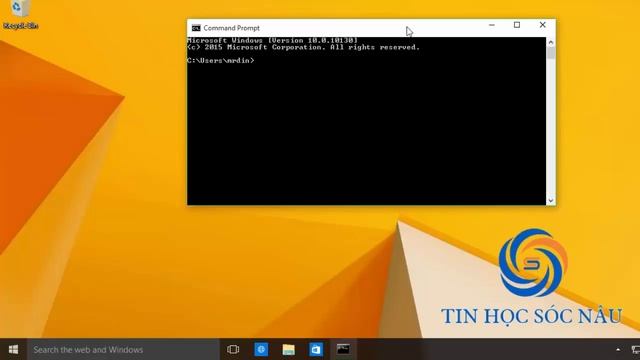
Task: Maximize the Command Prompt window
Action: click(517, 25)
